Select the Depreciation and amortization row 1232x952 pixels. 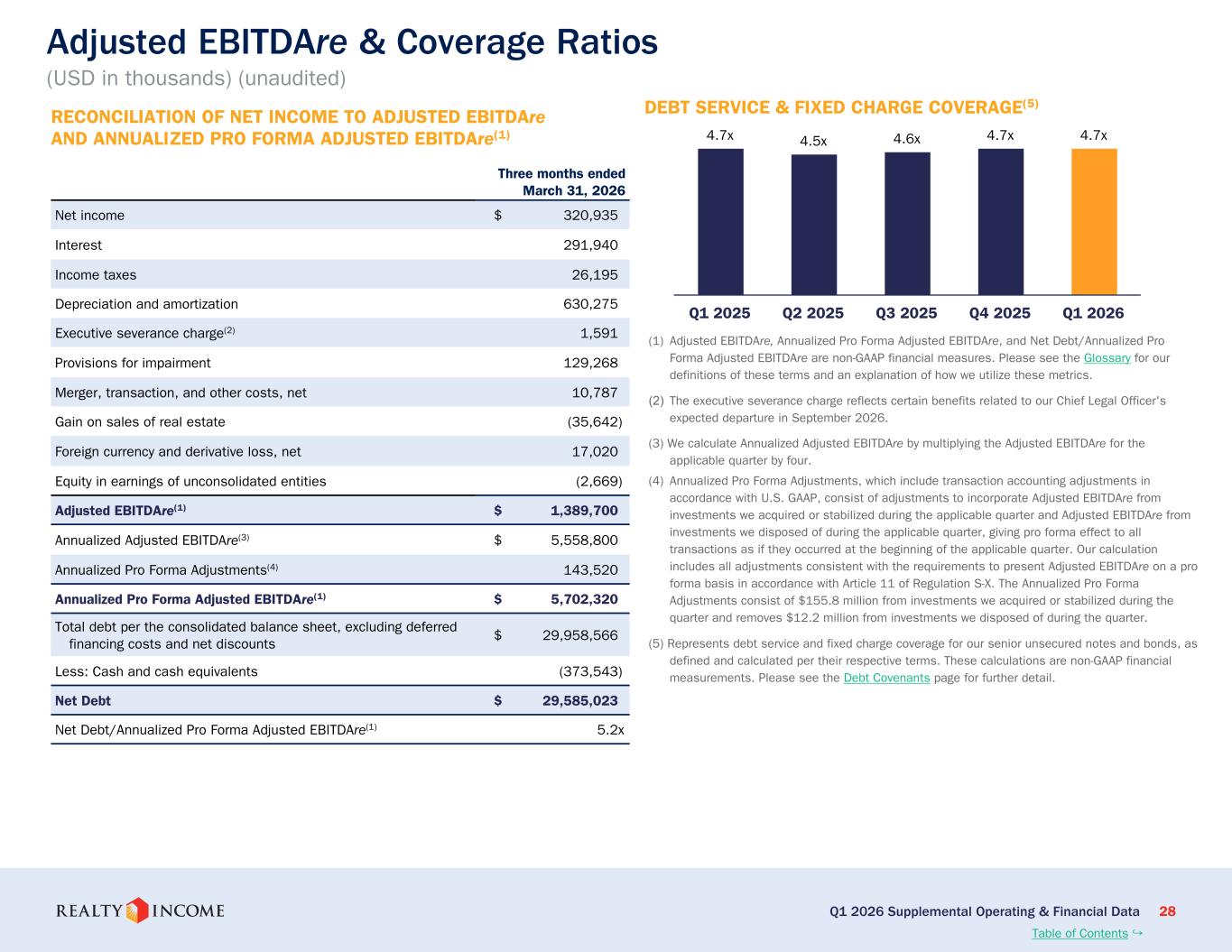pos(340,304)
